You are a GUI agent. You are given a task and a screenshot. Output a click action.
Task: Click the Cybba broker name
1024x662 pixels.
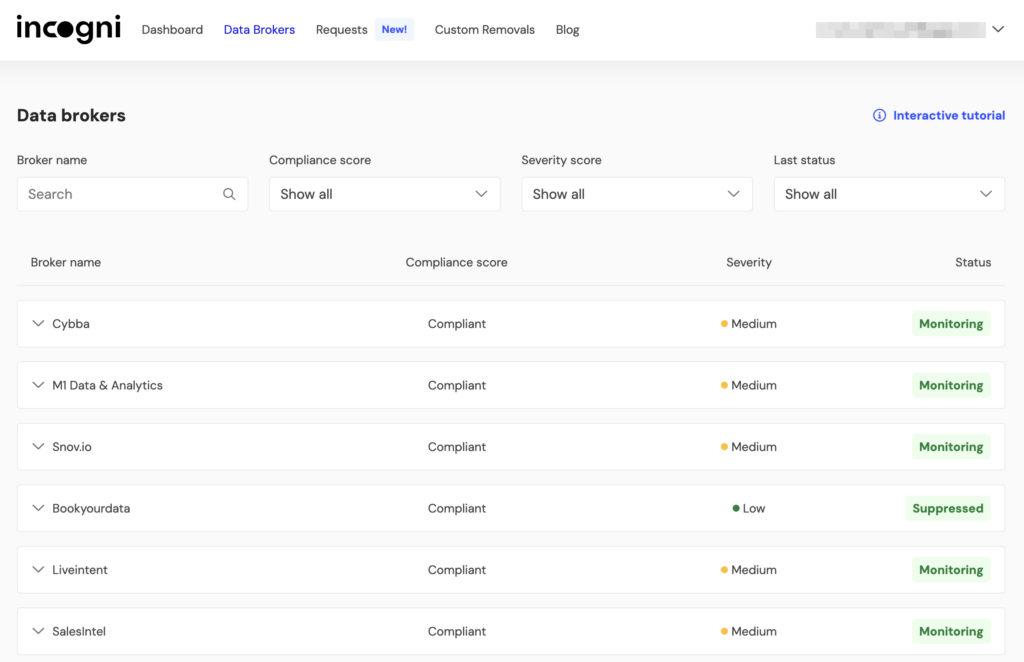pyautogui.click(x=71, y=324)
